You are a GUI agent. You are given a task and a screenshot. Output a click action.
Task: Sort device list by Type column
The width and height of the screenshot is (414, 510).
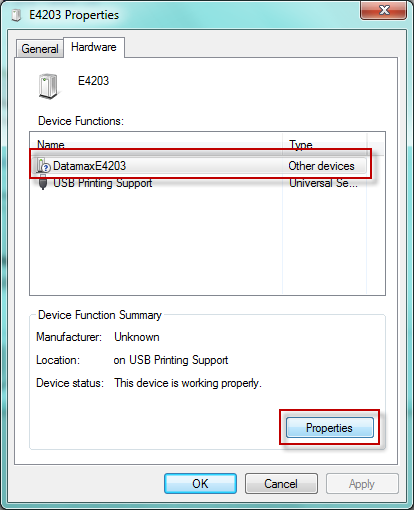pos(325,144)
